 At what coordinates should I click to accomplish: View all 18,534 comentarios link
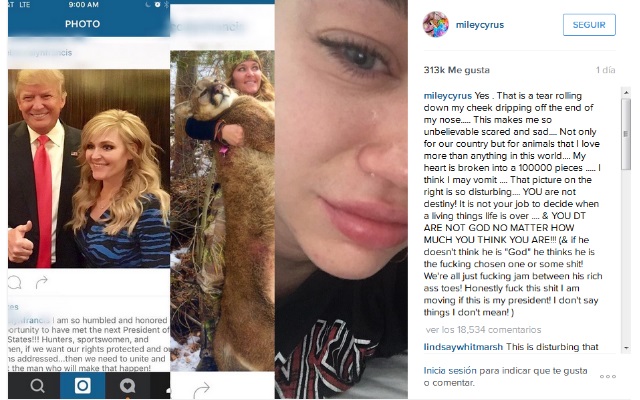[483, 330]
